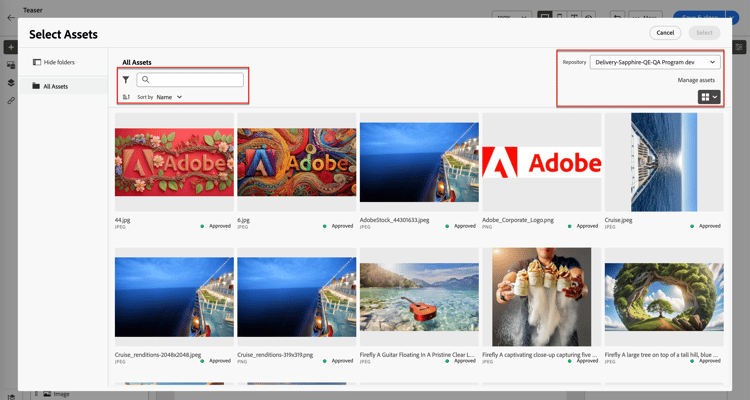Viewport: 750px width, 400px height.
Task: Click the plus add icon in left rail
Action: (x=11, y=47)
